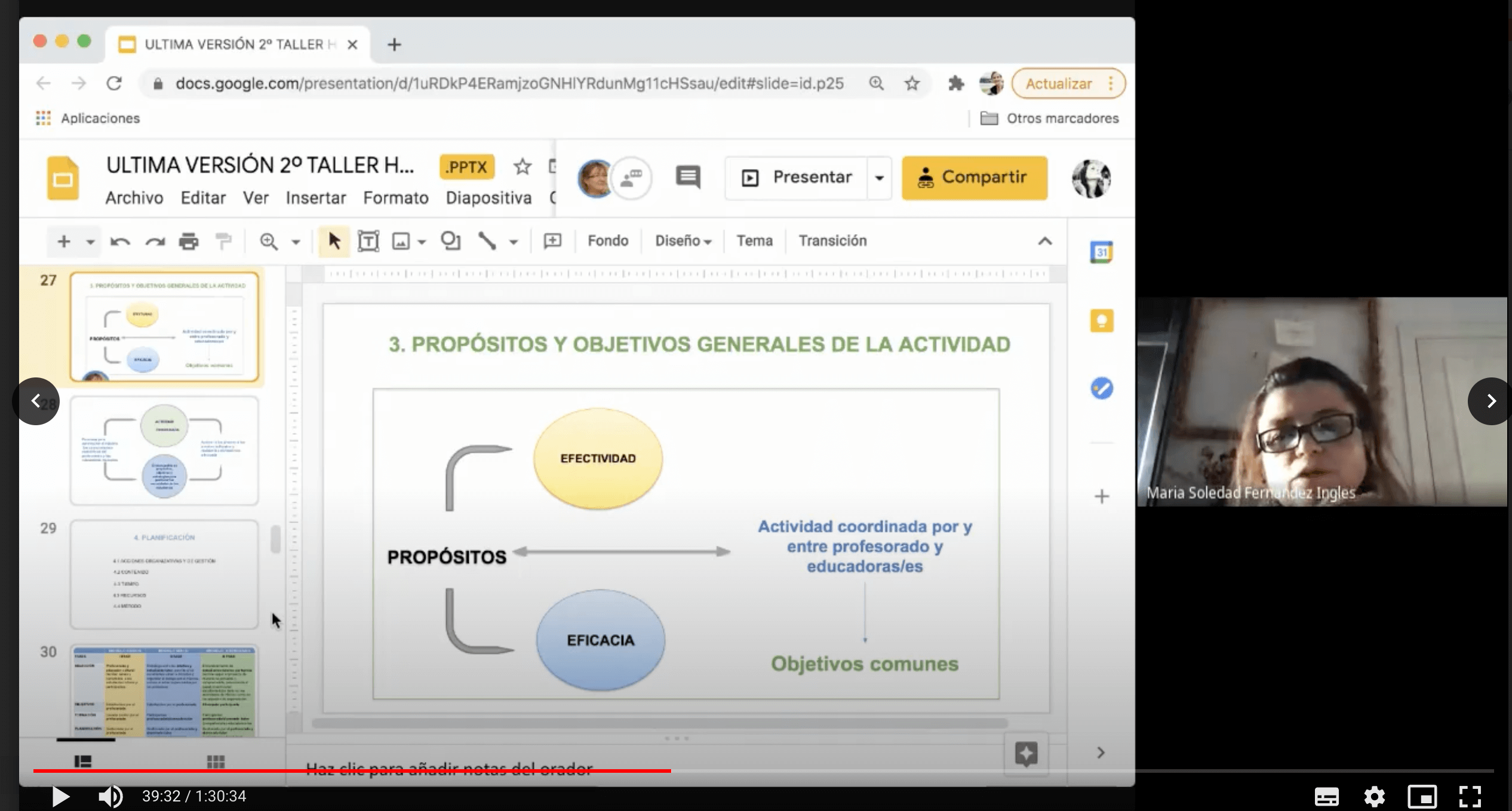Select the line drawing tool
This screenshot has height=811, width=1512.
coord(487,241)
